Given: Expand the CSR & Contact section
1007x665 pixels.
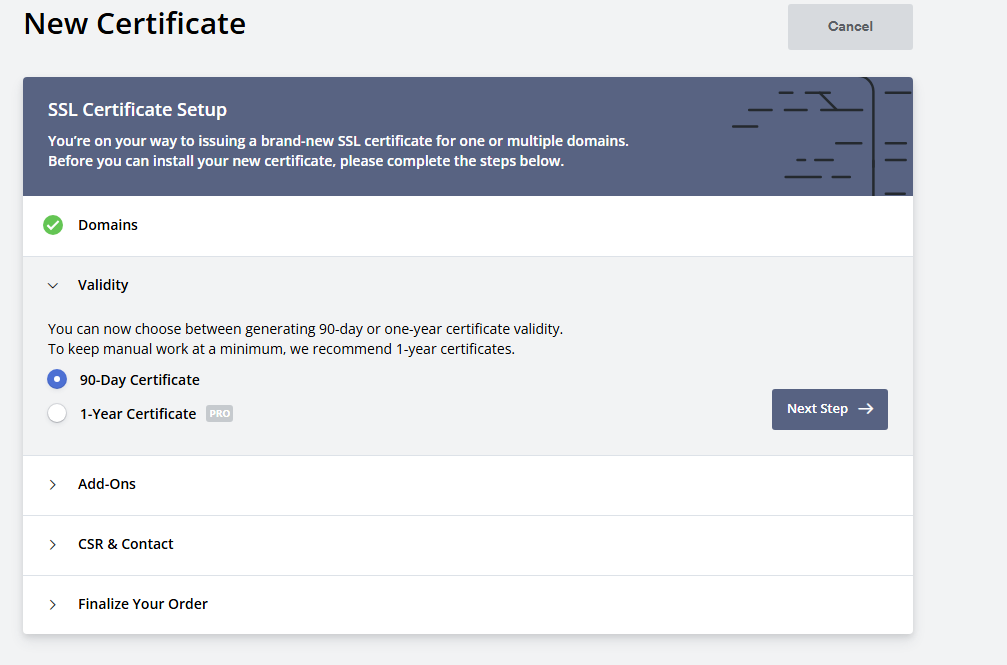Looking at the screenshot, I should [125, 544].
